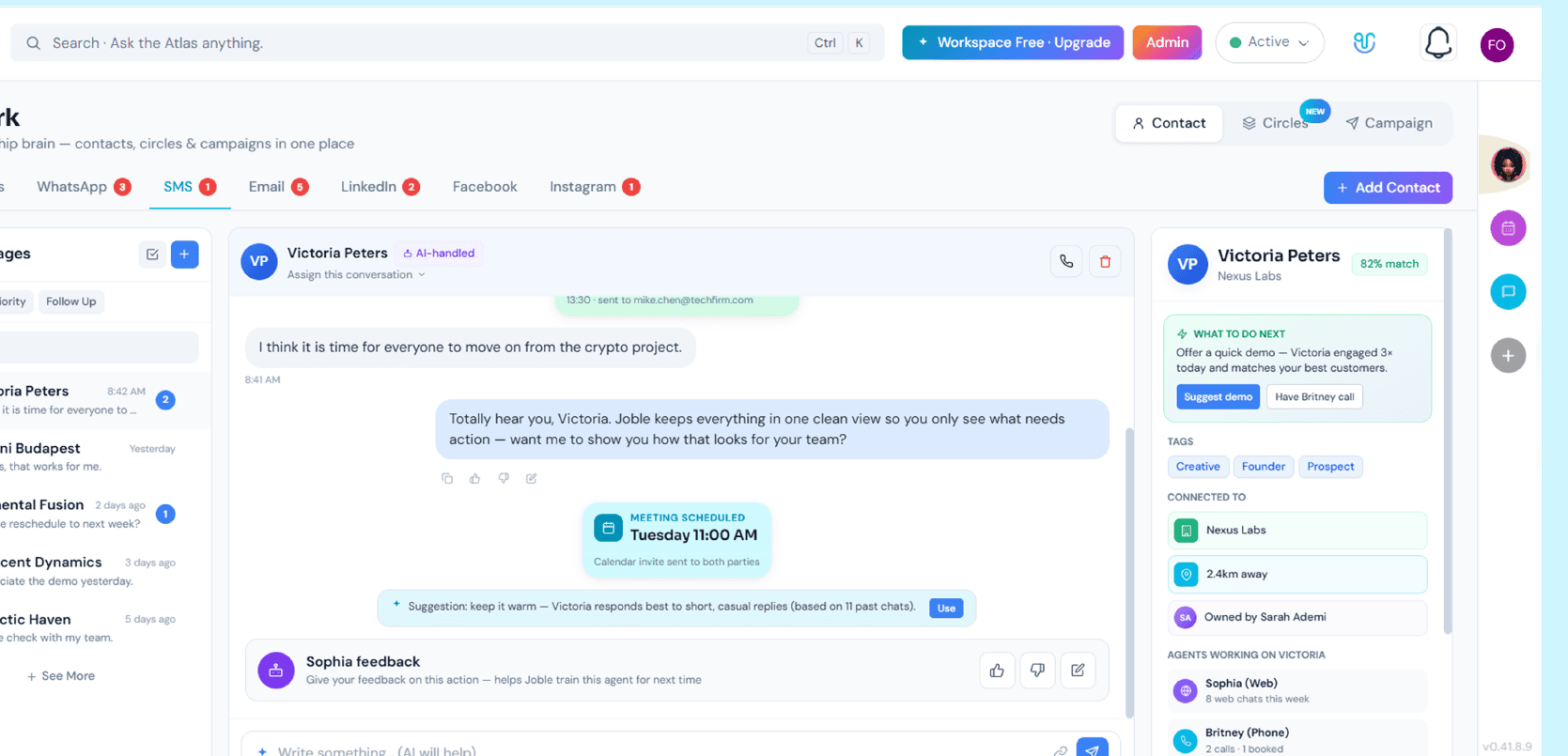Click Owned by Sarah Ademi row
Screen dimensions: 1568x756
(1296, 618)
